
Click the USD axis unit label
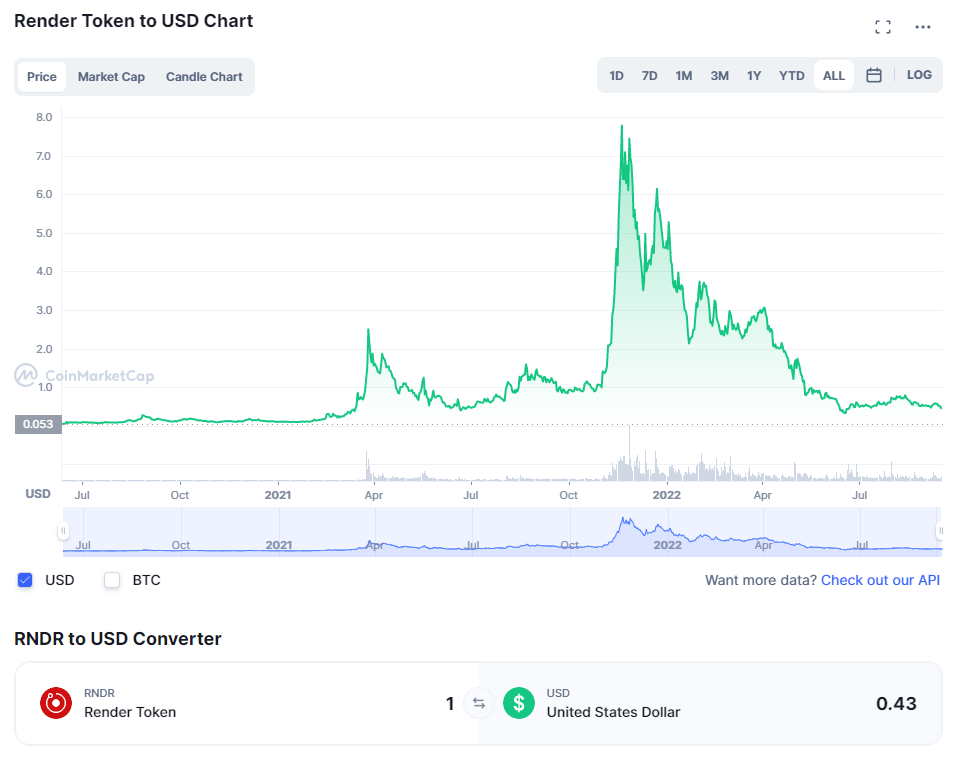coord(38,493)
